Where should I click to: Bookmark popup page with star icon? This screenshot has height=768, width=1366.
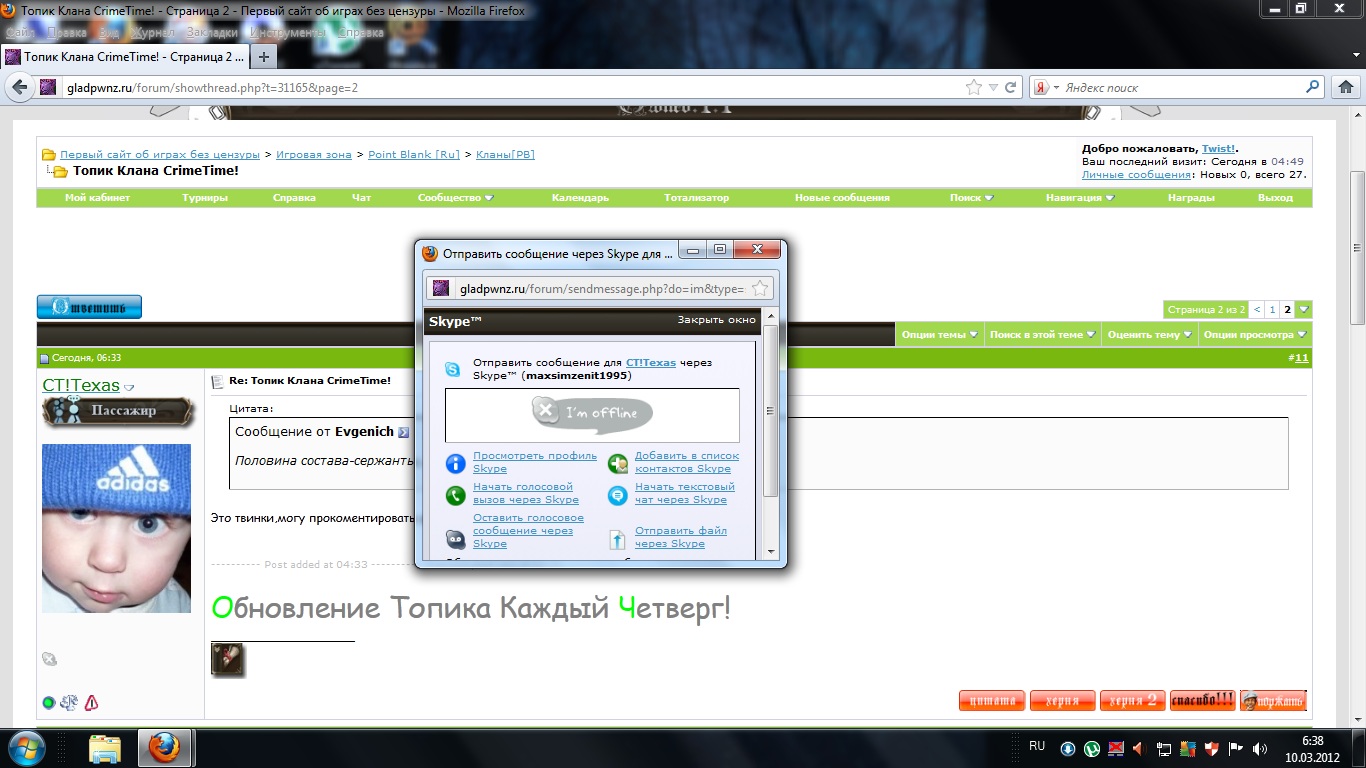[x=759, y=289]
